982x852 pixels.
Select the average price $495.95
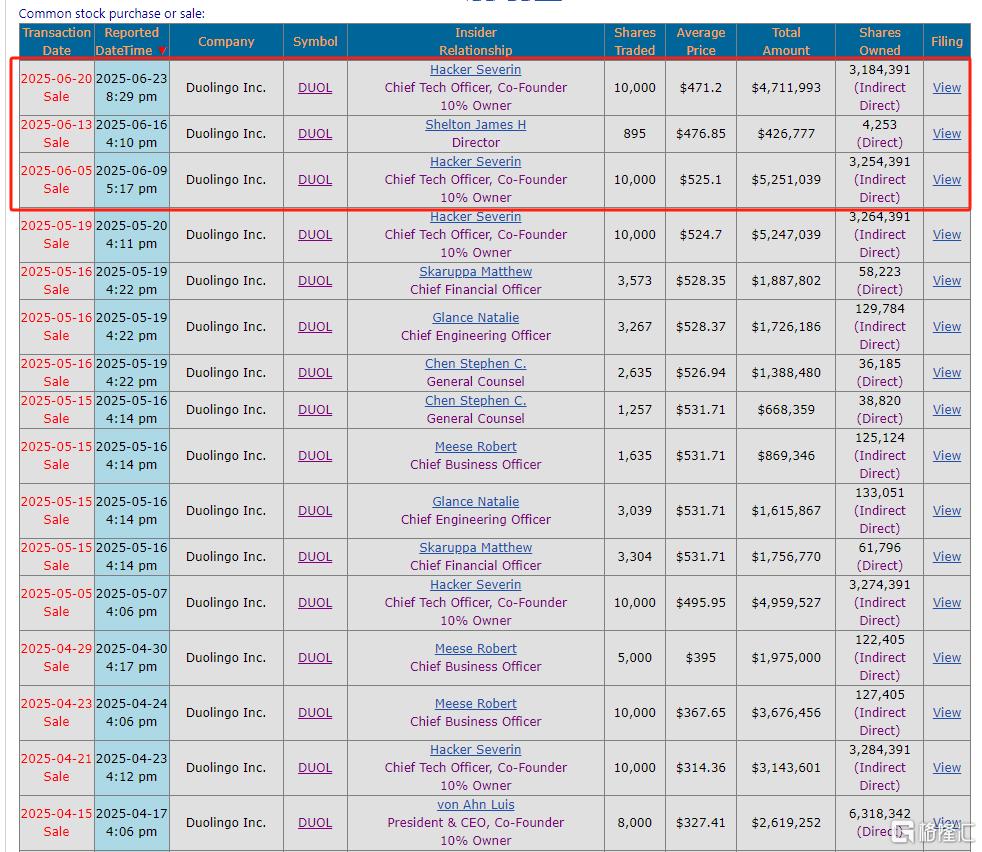[x=701, y=603]
